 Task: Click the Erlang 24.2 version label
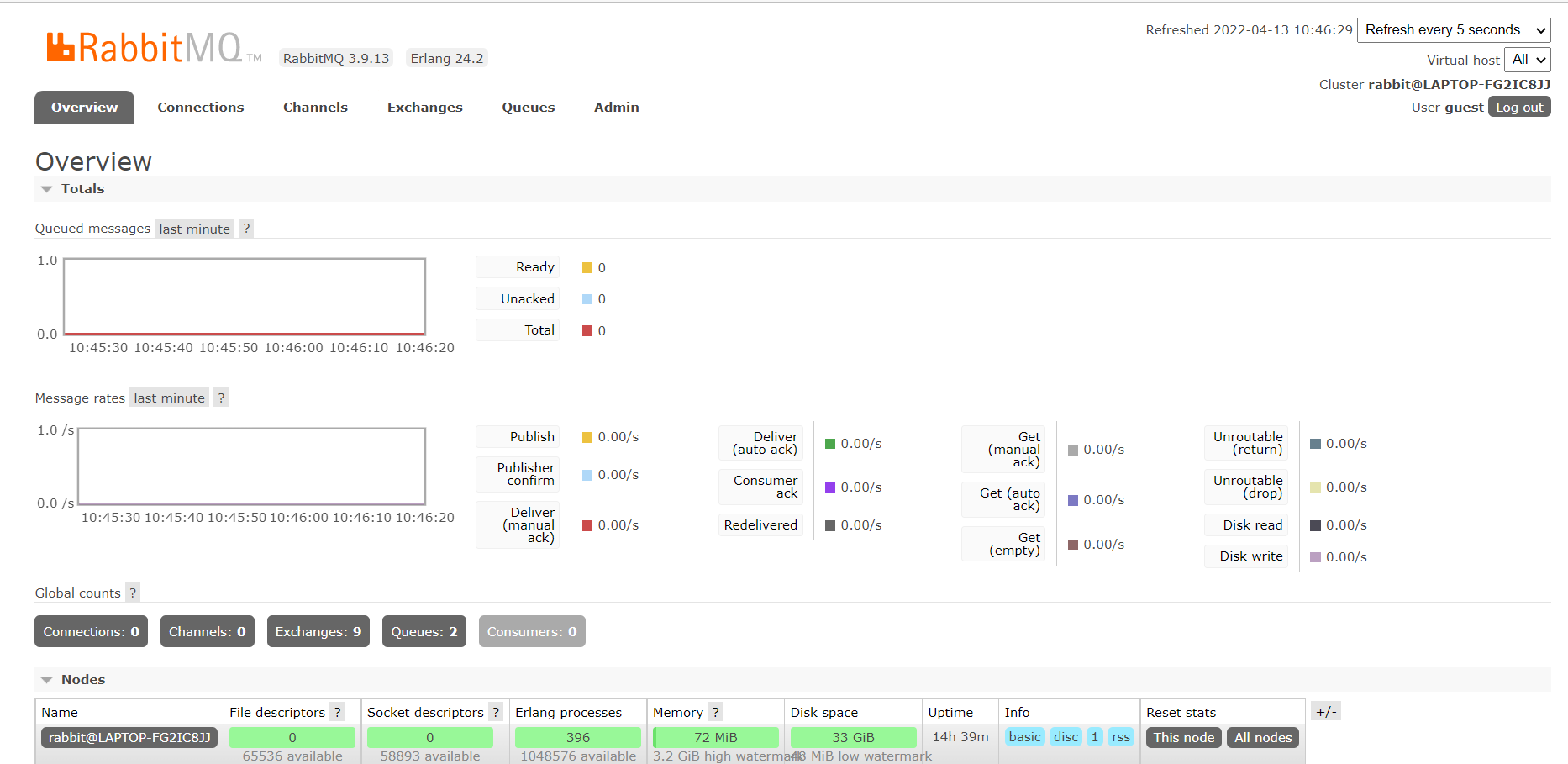pos(447,58)
